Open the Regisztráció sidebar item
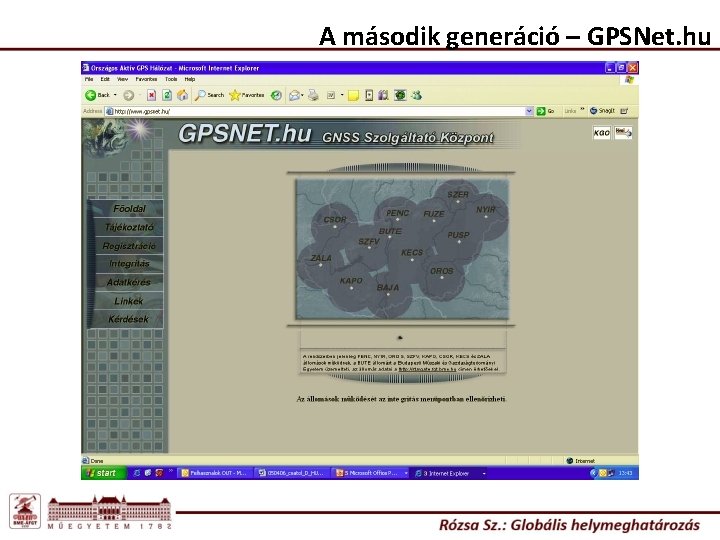Image resolution: width=720 pixels, height=540 pixels. 129,246
